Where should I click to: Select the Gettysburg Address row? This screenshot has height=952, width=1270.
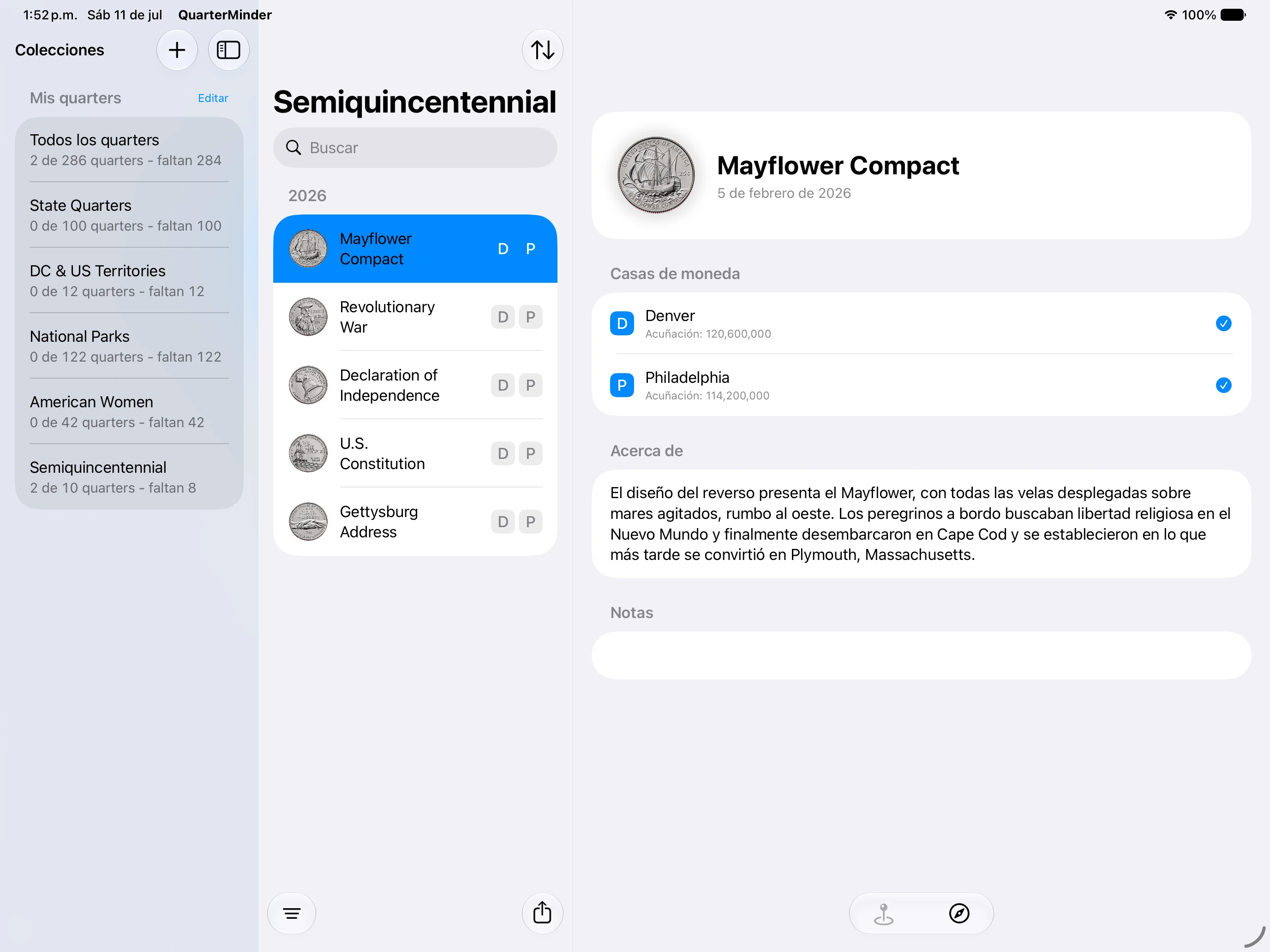pyautogui.click(x=415, y=522)
